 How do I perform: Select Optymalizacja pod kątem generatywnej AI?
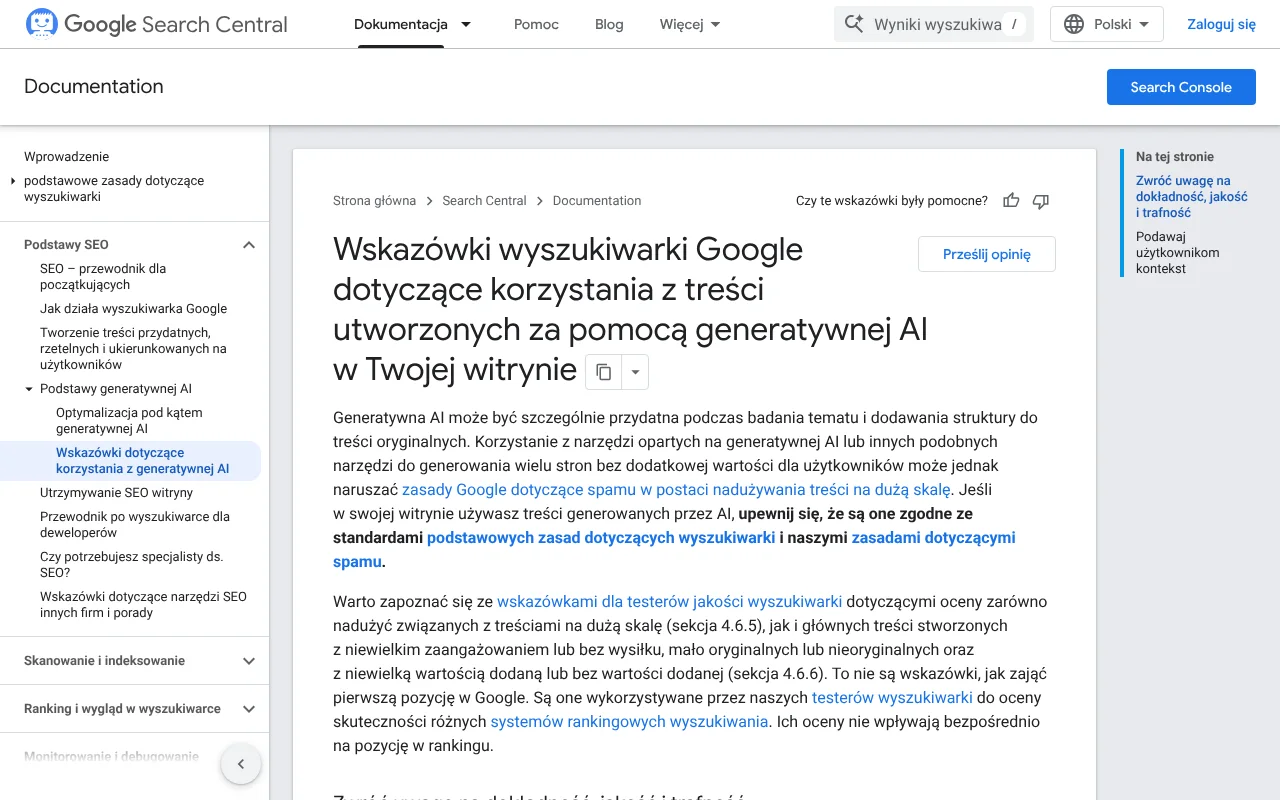[x=129, y=421]
